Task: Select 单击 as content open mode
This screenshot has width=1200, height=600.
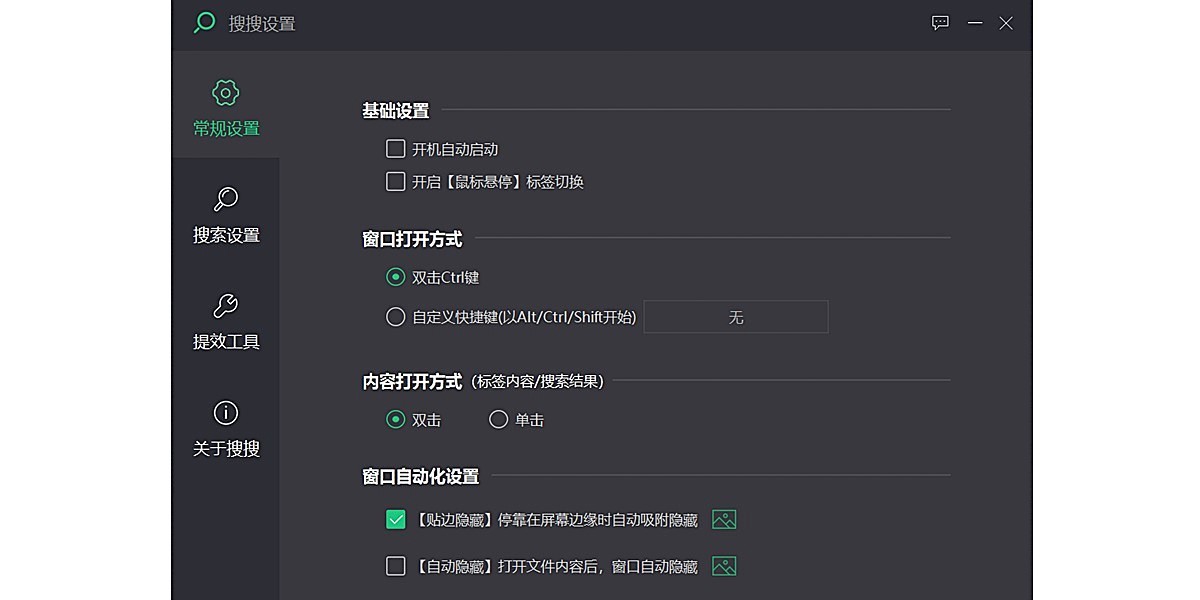Action: point(499,419)
